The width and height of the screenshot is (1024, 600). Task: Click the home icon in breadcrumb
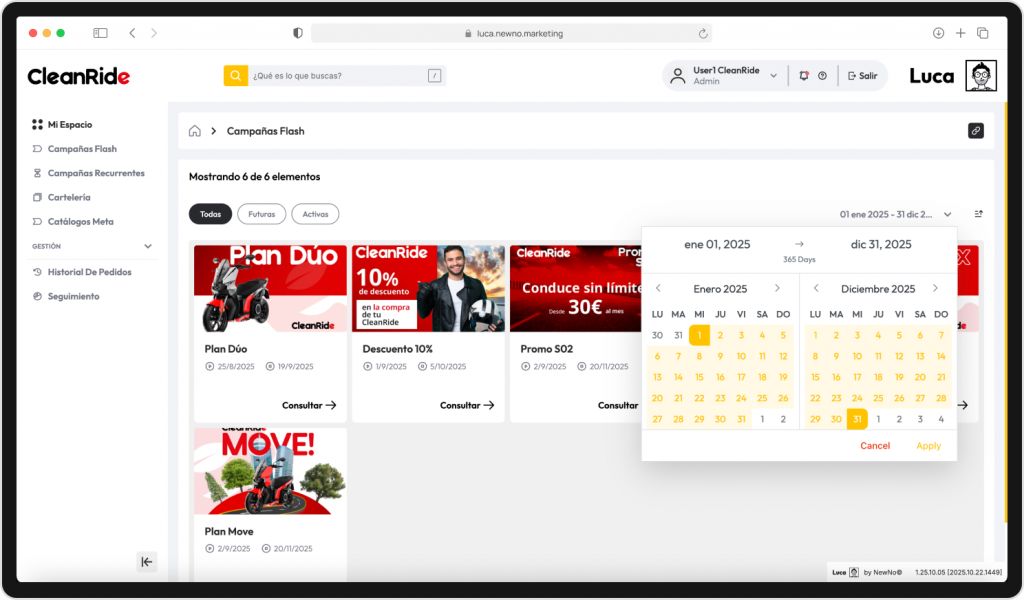[195, 131]
